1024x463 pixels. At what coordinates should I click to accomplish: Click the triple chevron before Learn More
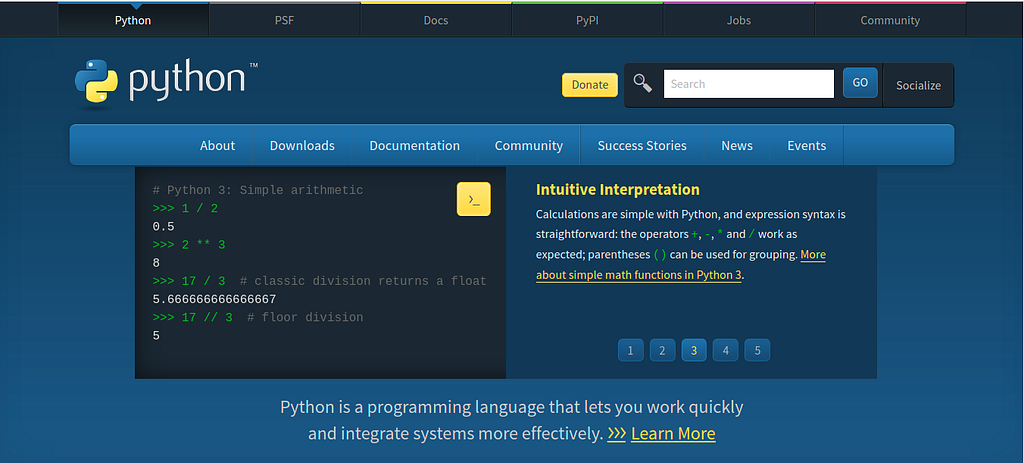point(617,433)
